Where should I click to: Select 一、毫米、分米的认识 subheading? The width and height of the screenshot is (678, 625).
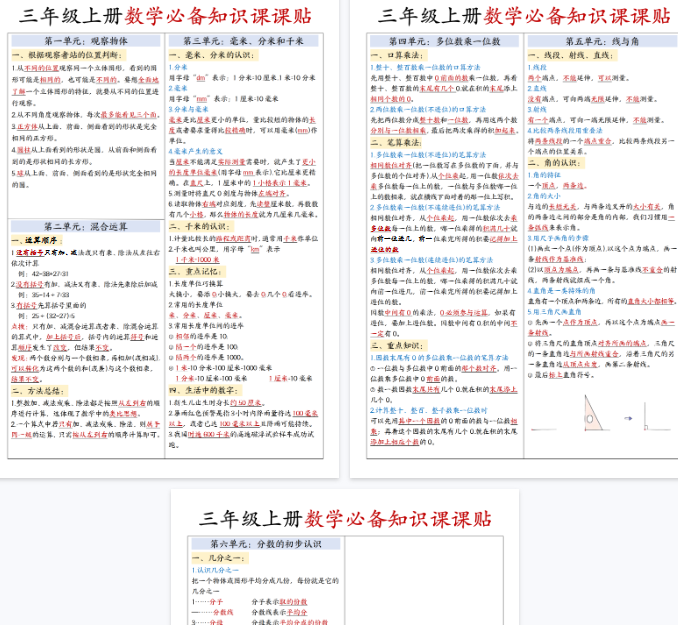coord(212,54)
